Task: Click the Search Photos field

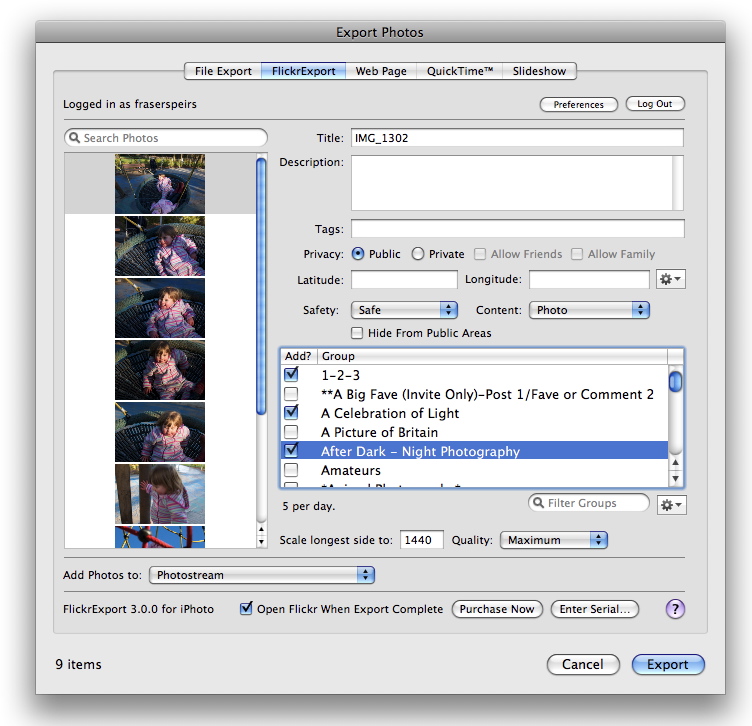Action: [x=166, y=138]
